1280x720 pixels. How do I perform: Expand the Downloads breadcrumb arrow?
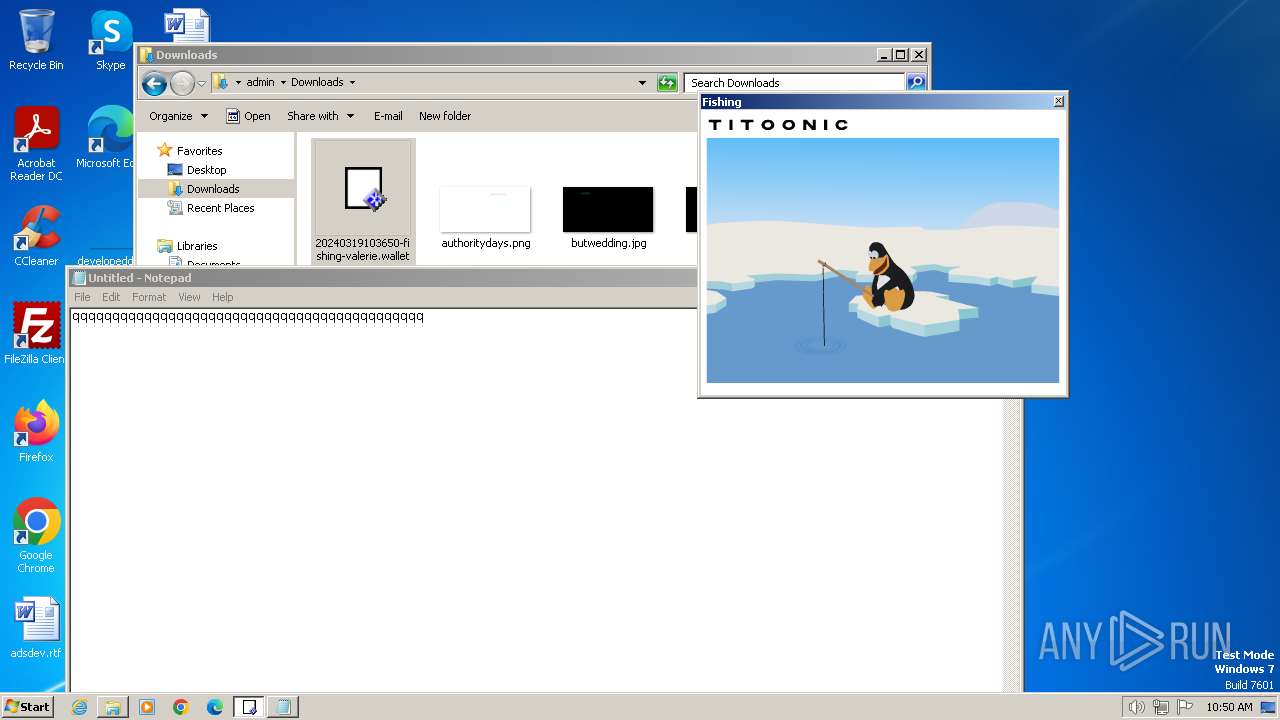[352, 83]
